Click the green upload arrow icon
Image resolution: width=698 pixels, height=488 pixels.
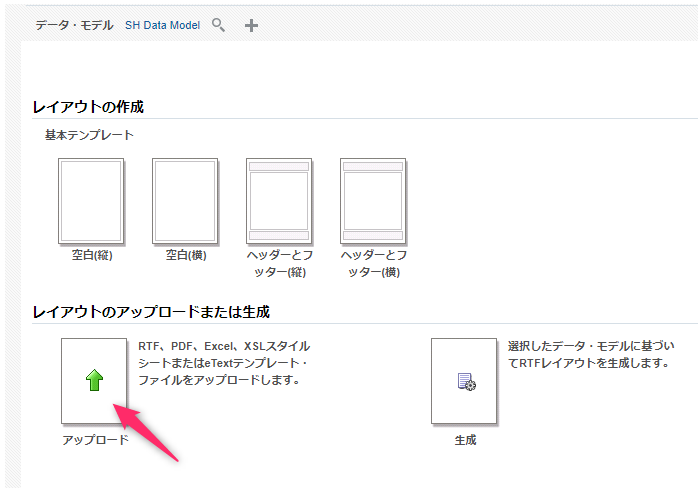click(94, 380)
